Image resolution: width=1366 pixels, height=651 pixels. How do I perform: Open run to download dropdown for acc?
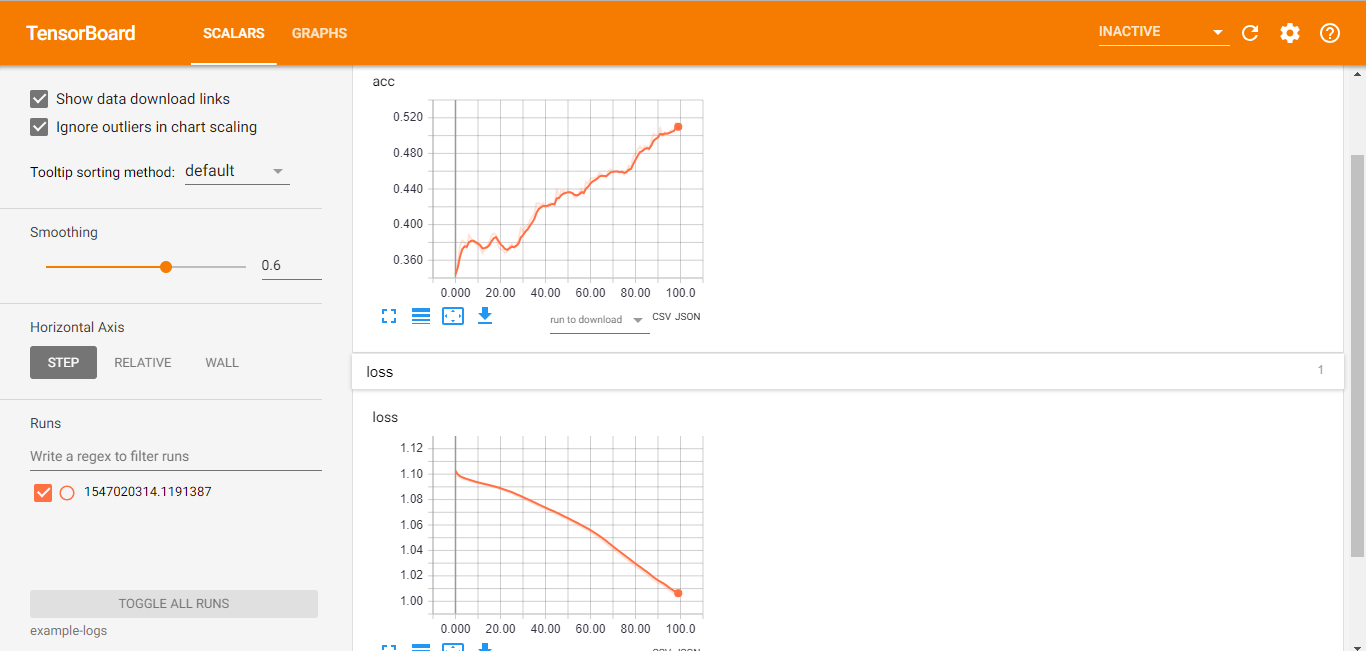(599, 320)
